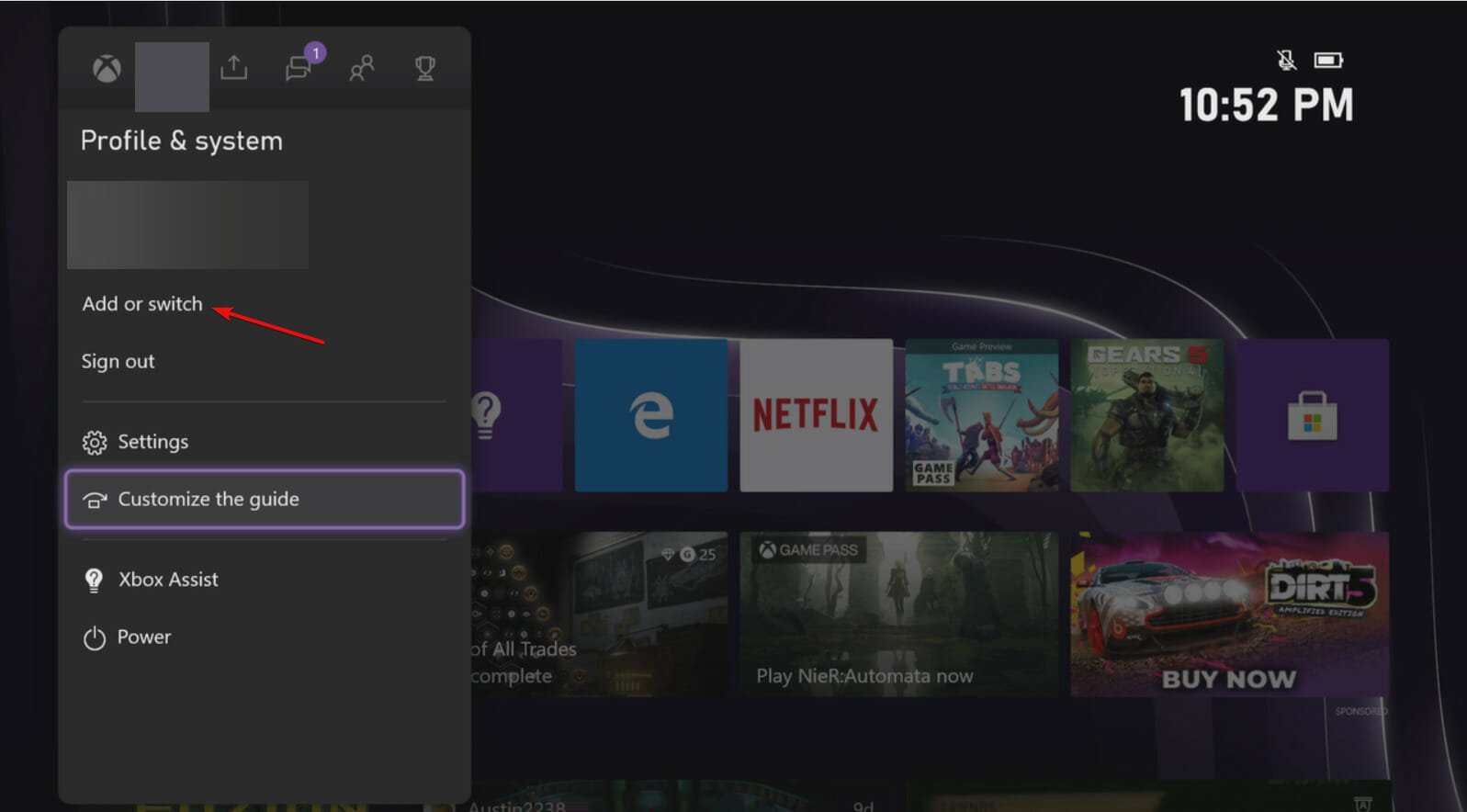This screenshot has width=1467, height=812.
Task: Open the People tab icon
Action: pyautogui.click(x=361, y=68)
